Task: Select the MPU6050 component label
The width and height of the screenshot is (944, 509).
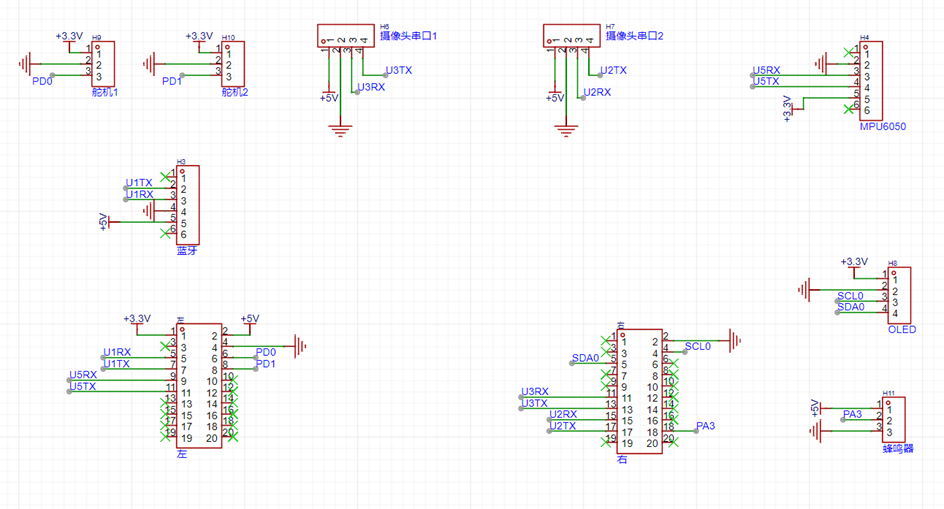Action: point(882,127)
